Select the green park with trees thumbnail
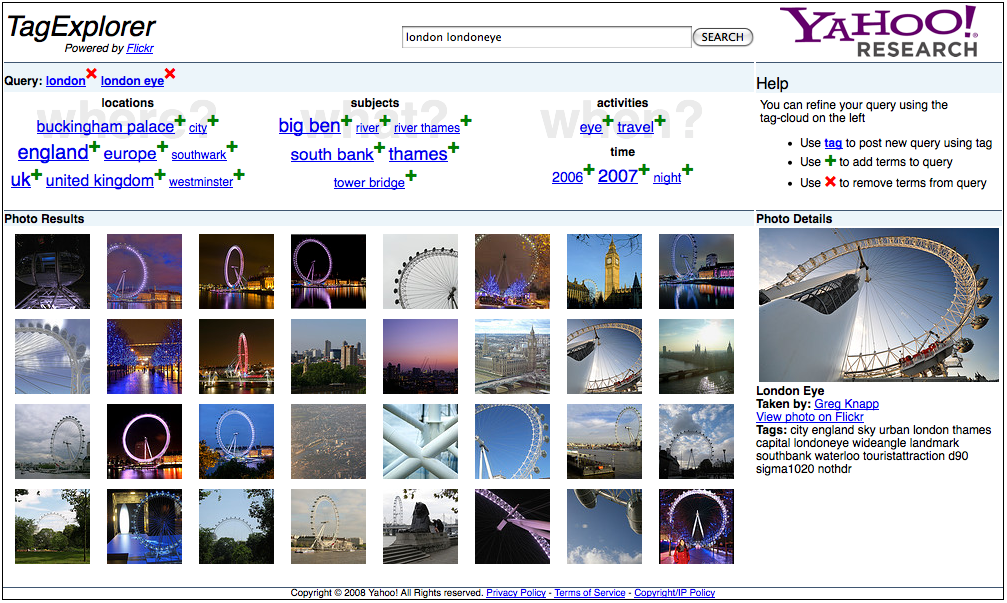The width and height of the screenshot is (1007, 603). [x=53, y=527]
